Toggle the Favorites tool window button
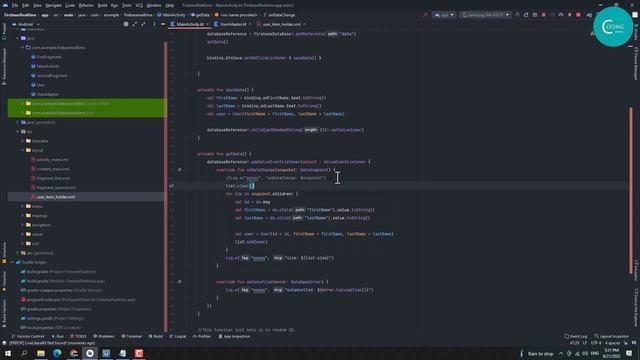Image resolution: width=640 pixels, height=360 pixels. pos(4,281)
